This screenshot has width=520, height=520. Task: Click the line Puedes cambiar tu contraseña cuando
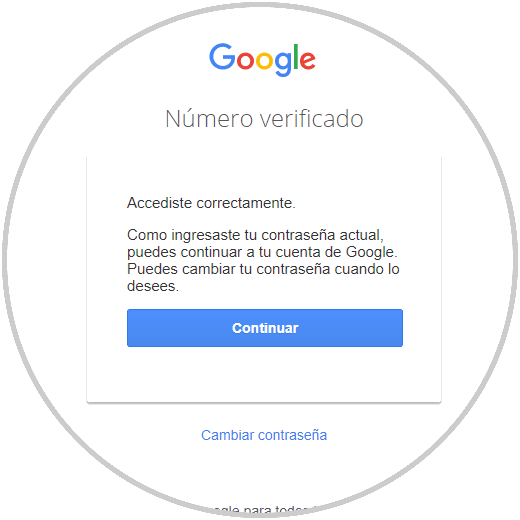click(263, 269)
